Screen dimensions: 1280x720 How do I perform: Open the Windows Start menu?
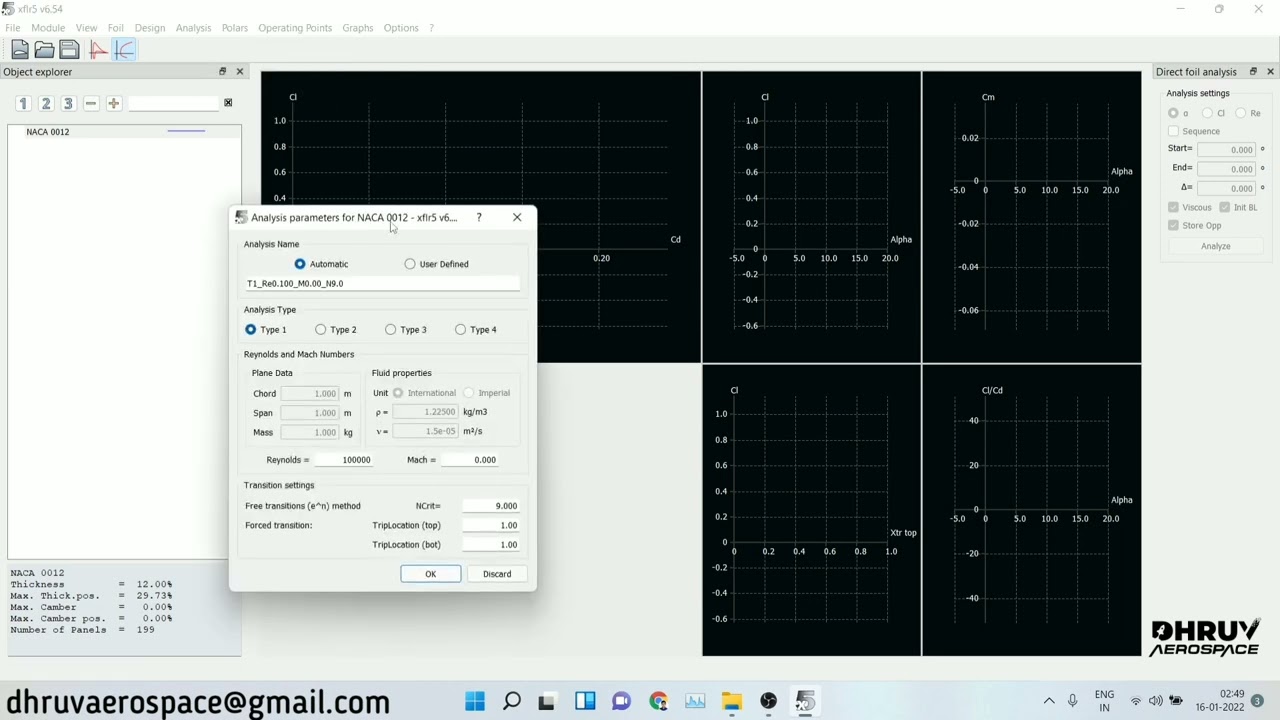(x=475, y=701)
